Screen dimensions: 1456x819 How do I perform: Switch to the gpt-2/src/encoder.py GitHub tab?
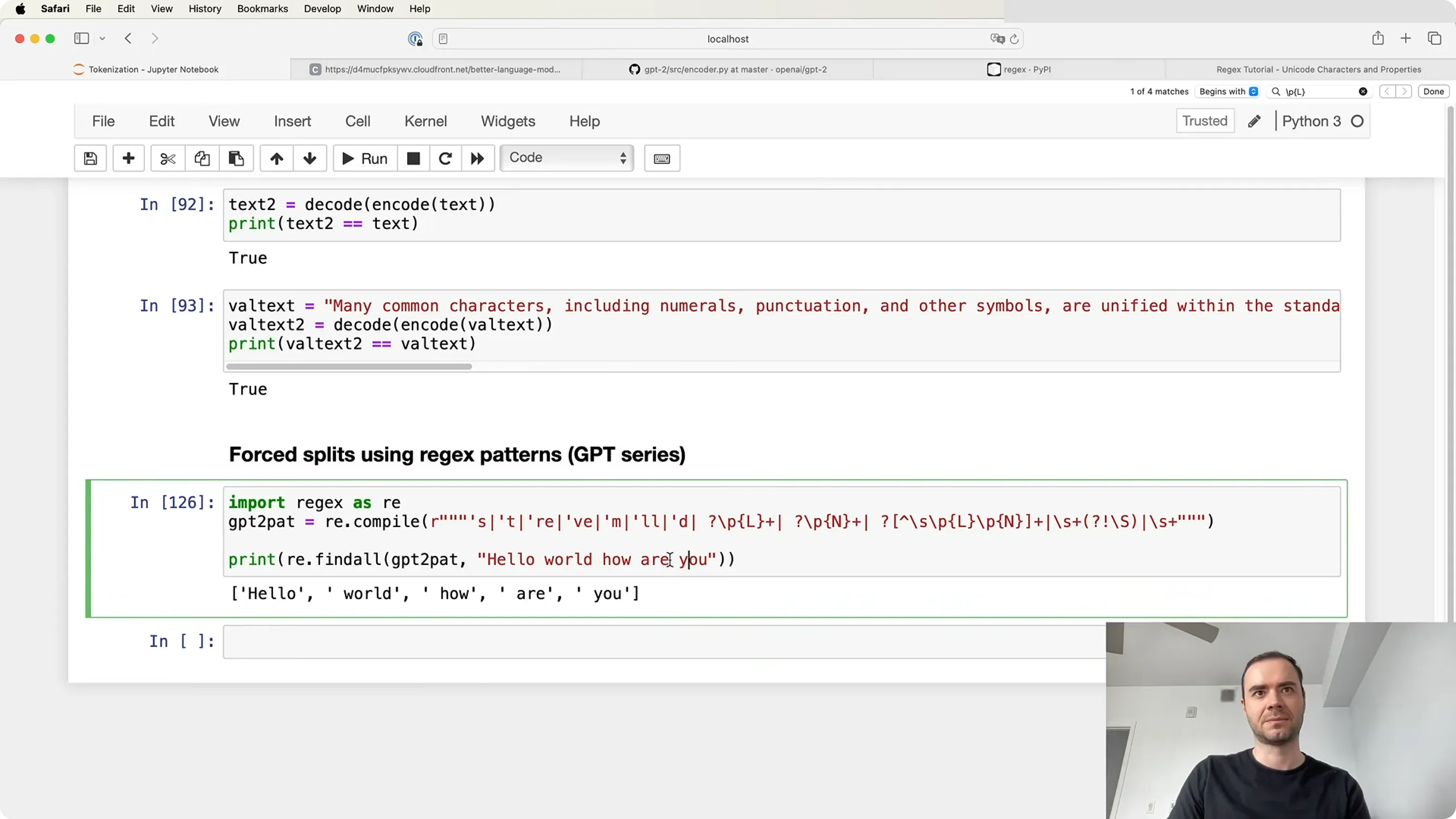point(728,69)
